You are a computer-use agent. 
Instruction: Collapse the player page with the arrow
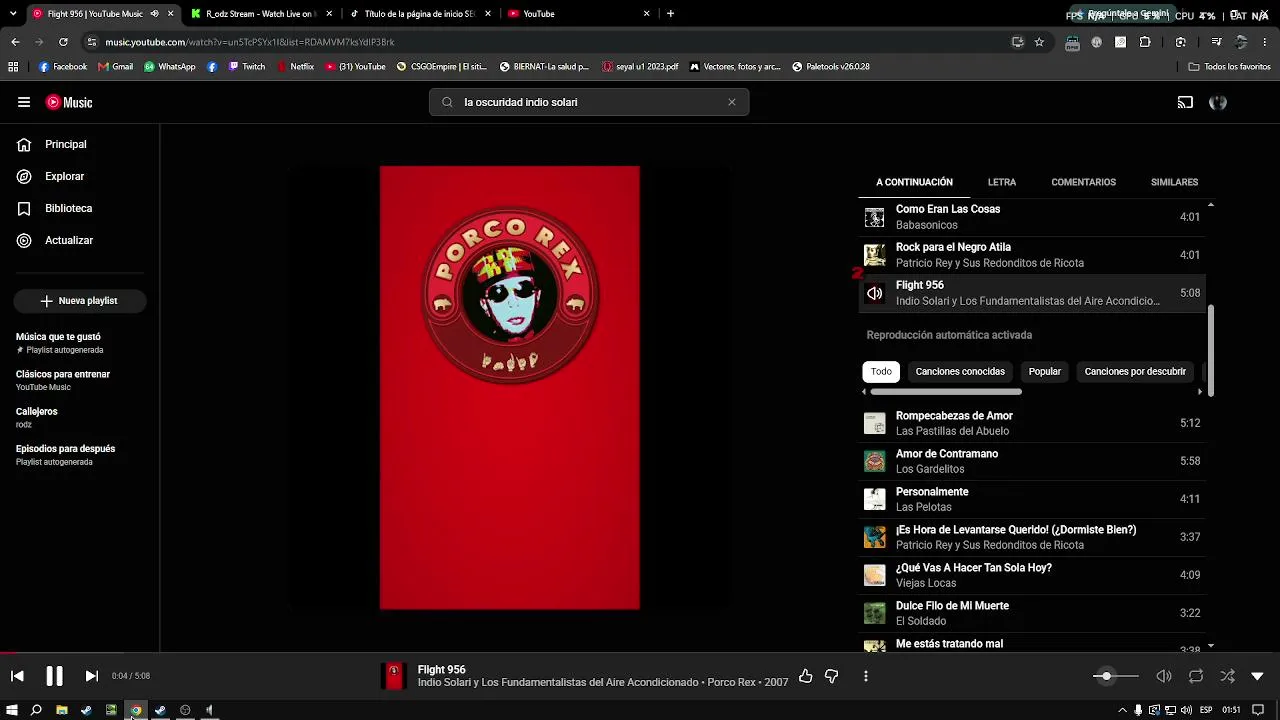click(x=1258, y=676)
